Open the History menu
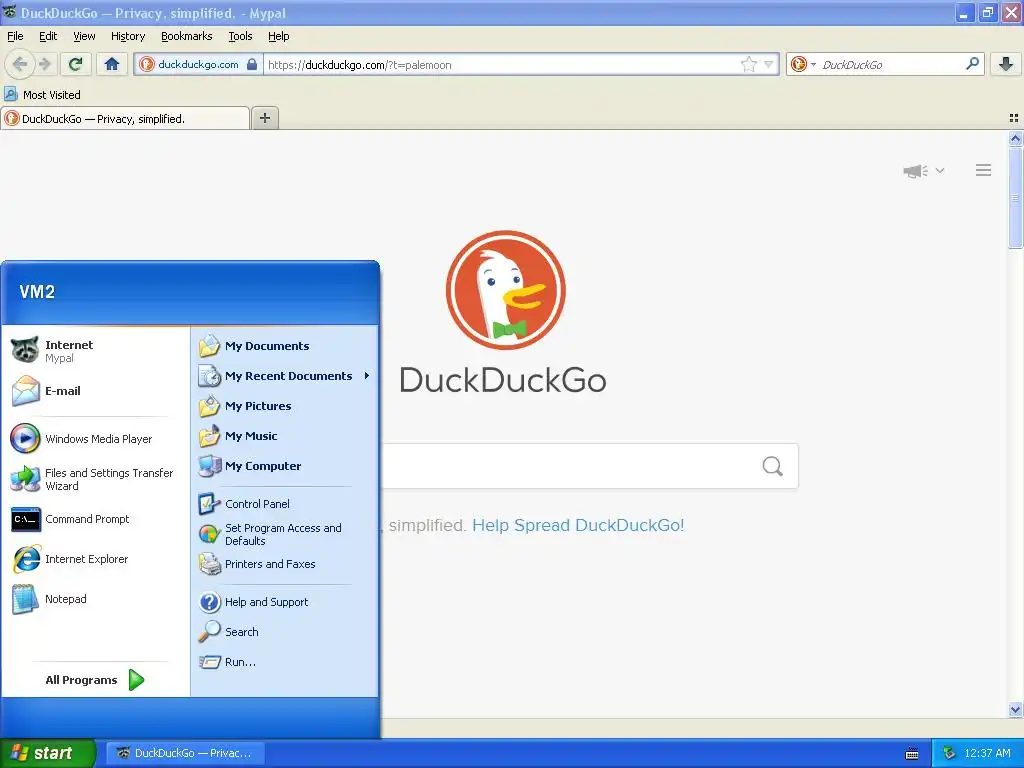This screenshot has height=768, width=1024. pos(128,36)
